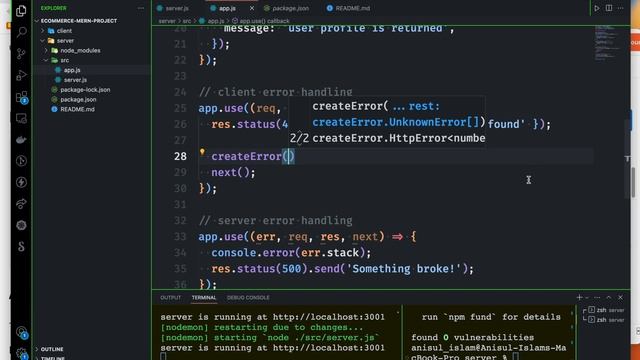The image size is (640, 360).
Task: Open editor more actions ellipsis
Action: pyautogui.click(x=620, y=8)
